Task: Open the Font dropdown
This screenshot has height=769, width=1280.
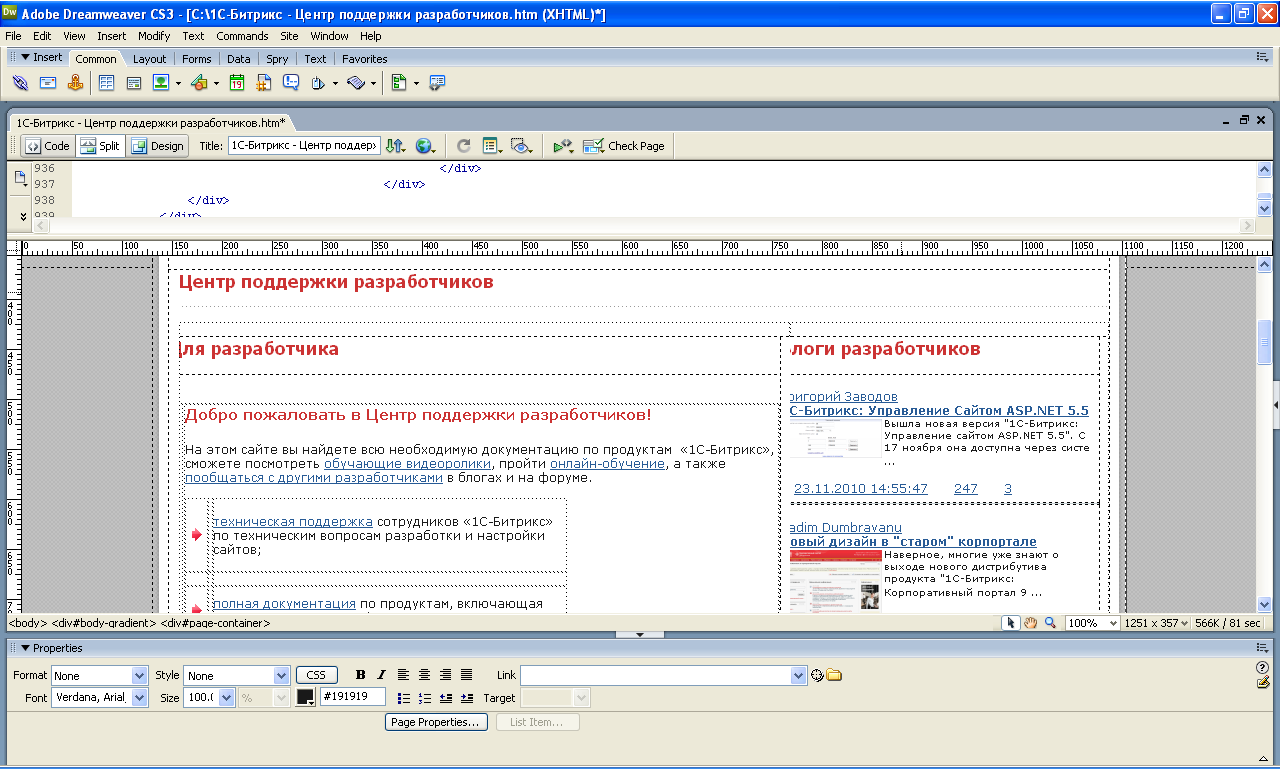Action: pos(140,697)
